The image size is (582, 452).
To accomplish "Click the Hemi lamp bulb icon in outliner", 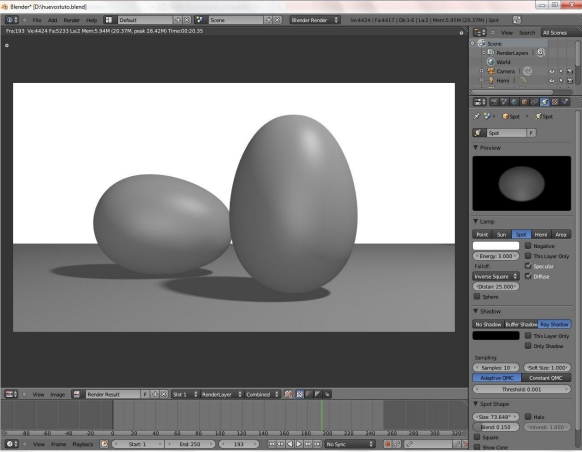I will 491,81.
